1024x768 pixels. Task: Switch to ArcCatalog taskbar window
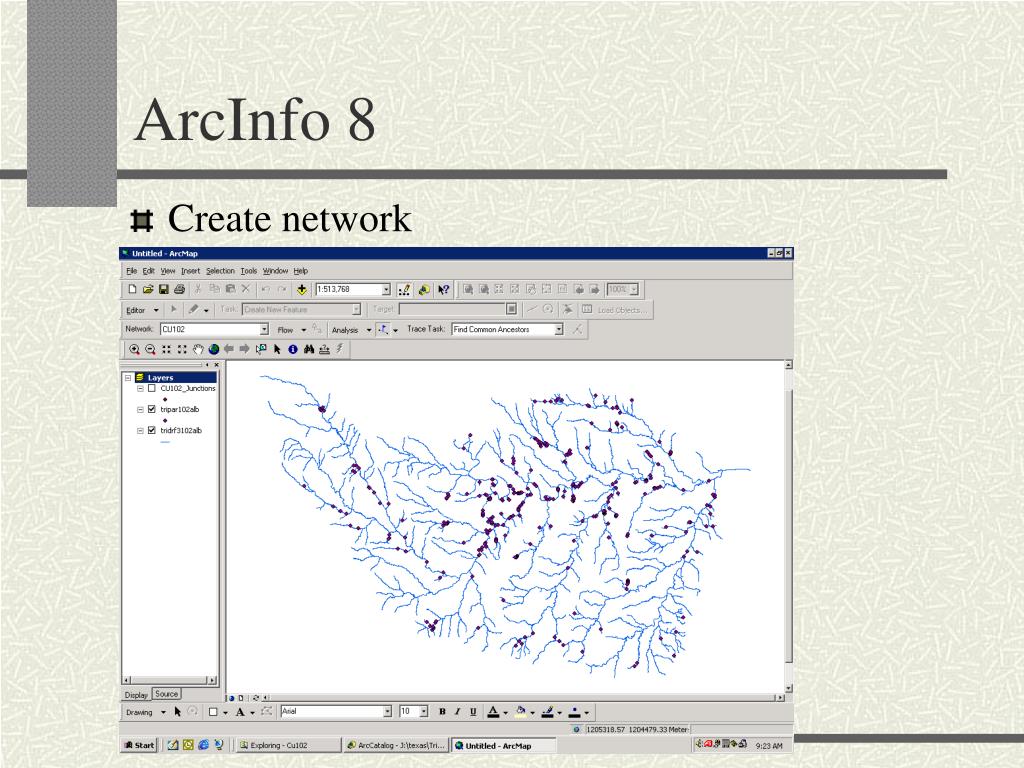click(396, 745)
